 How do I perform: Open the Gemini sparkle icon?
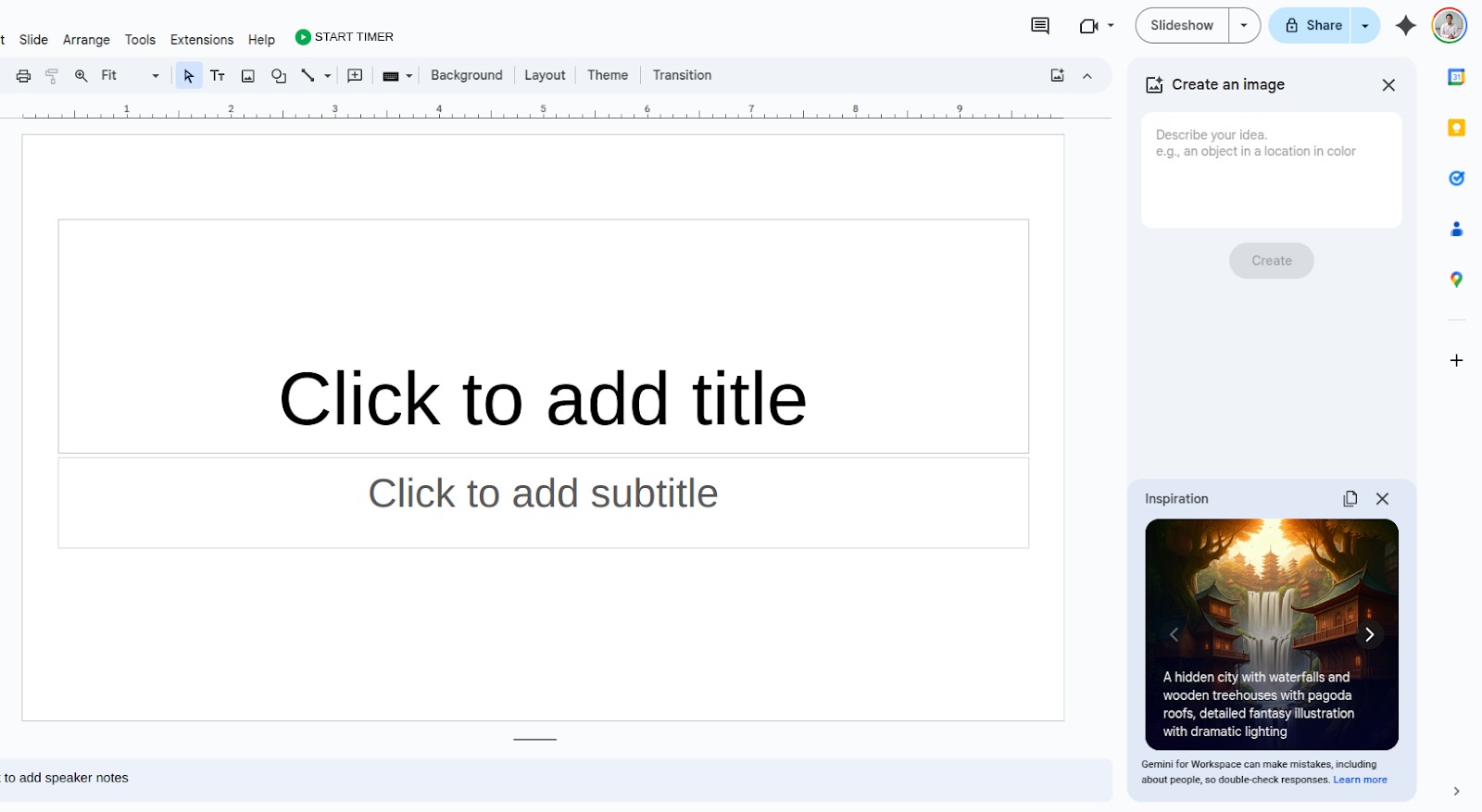point(1406,26)
